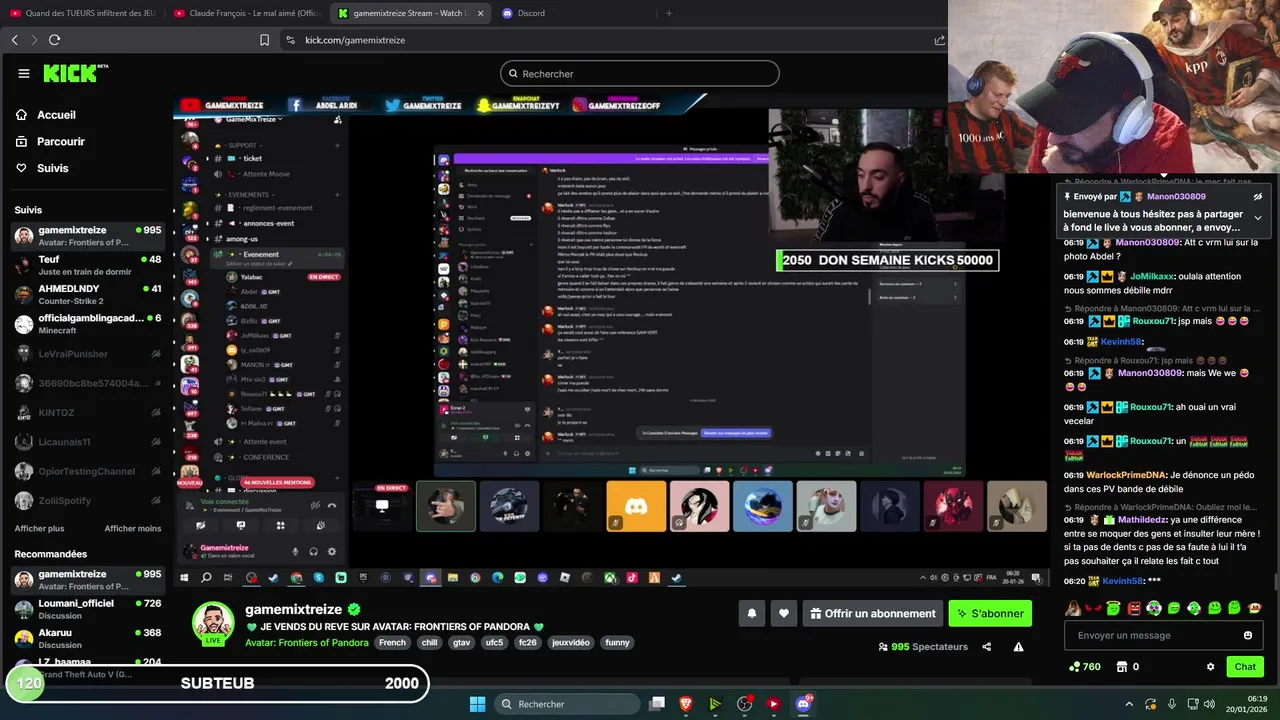The width and height of the screenshot is (1280, 720).
Task: Report the stream with warning icon
Action: pos(1018,647)
